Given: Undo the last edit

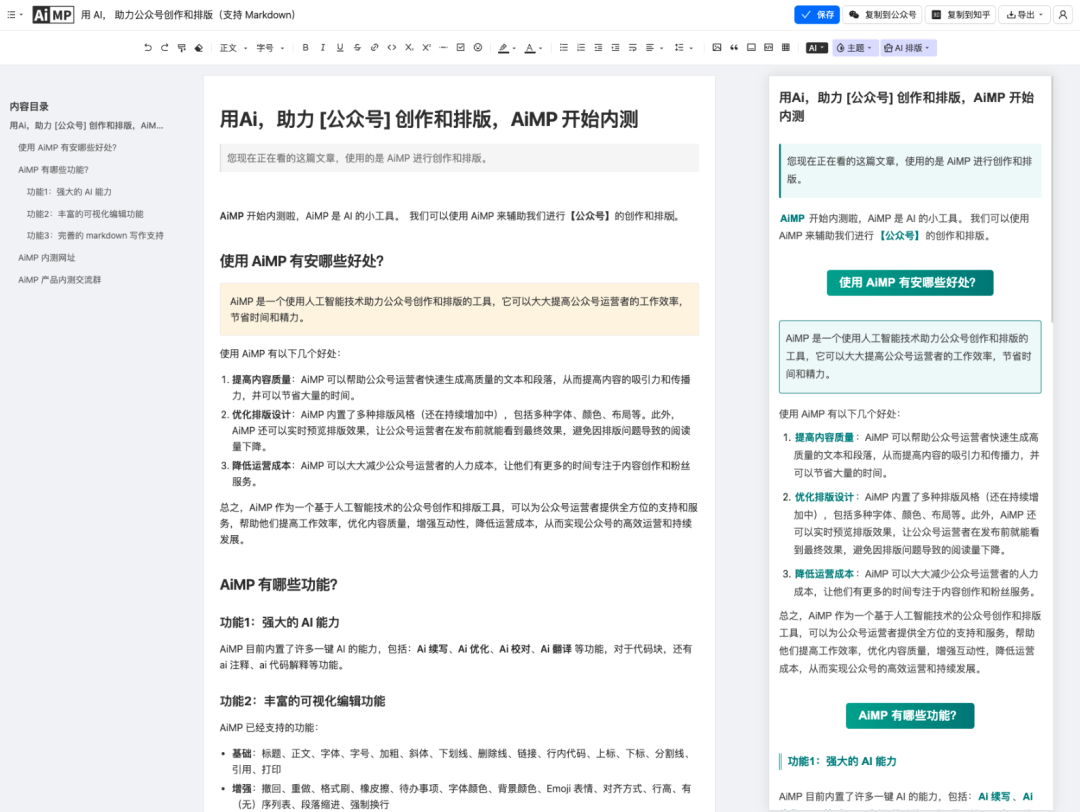Looking at the screenshot, I should point(147,48).
